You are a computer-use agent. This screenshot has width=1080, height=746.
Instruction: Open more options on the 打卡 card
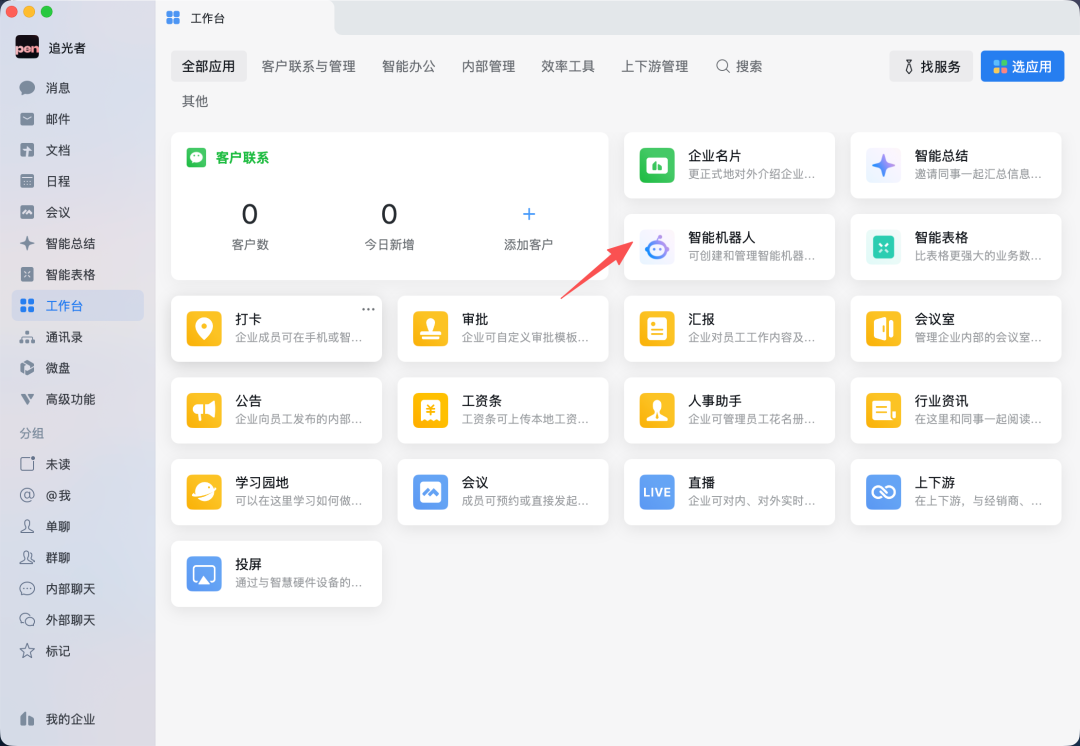click(x=367, y=309)
